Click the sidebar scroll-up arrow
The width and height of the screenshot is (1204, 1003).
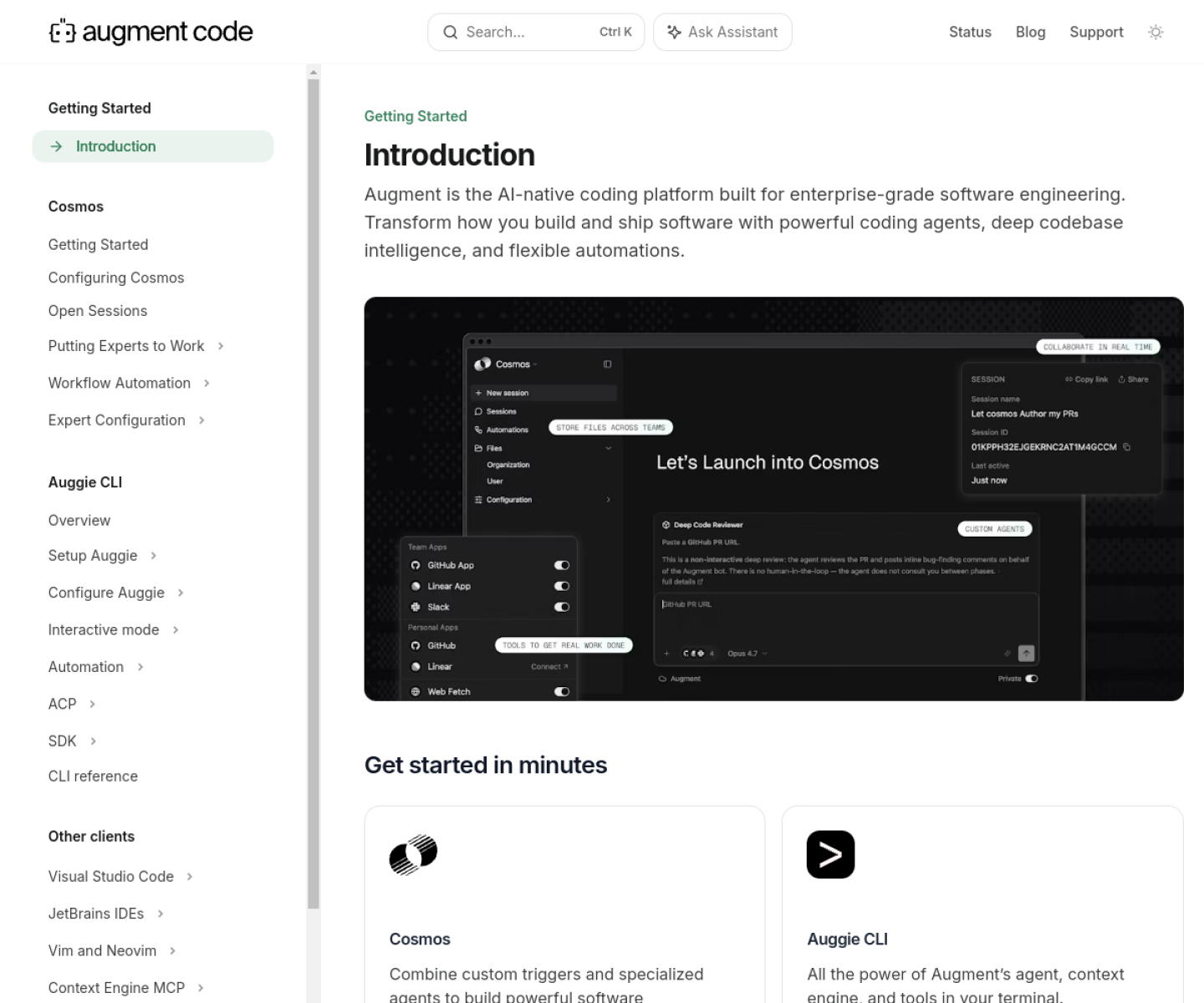click(314, 72)
